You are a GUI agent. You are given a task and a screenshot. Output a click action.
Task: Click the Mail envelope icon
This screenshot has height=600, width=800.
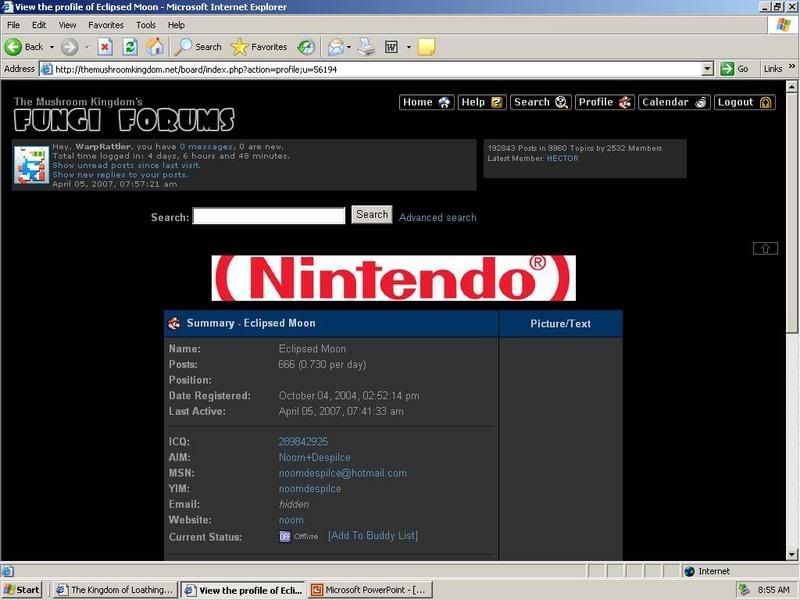[x=335, y=47]
